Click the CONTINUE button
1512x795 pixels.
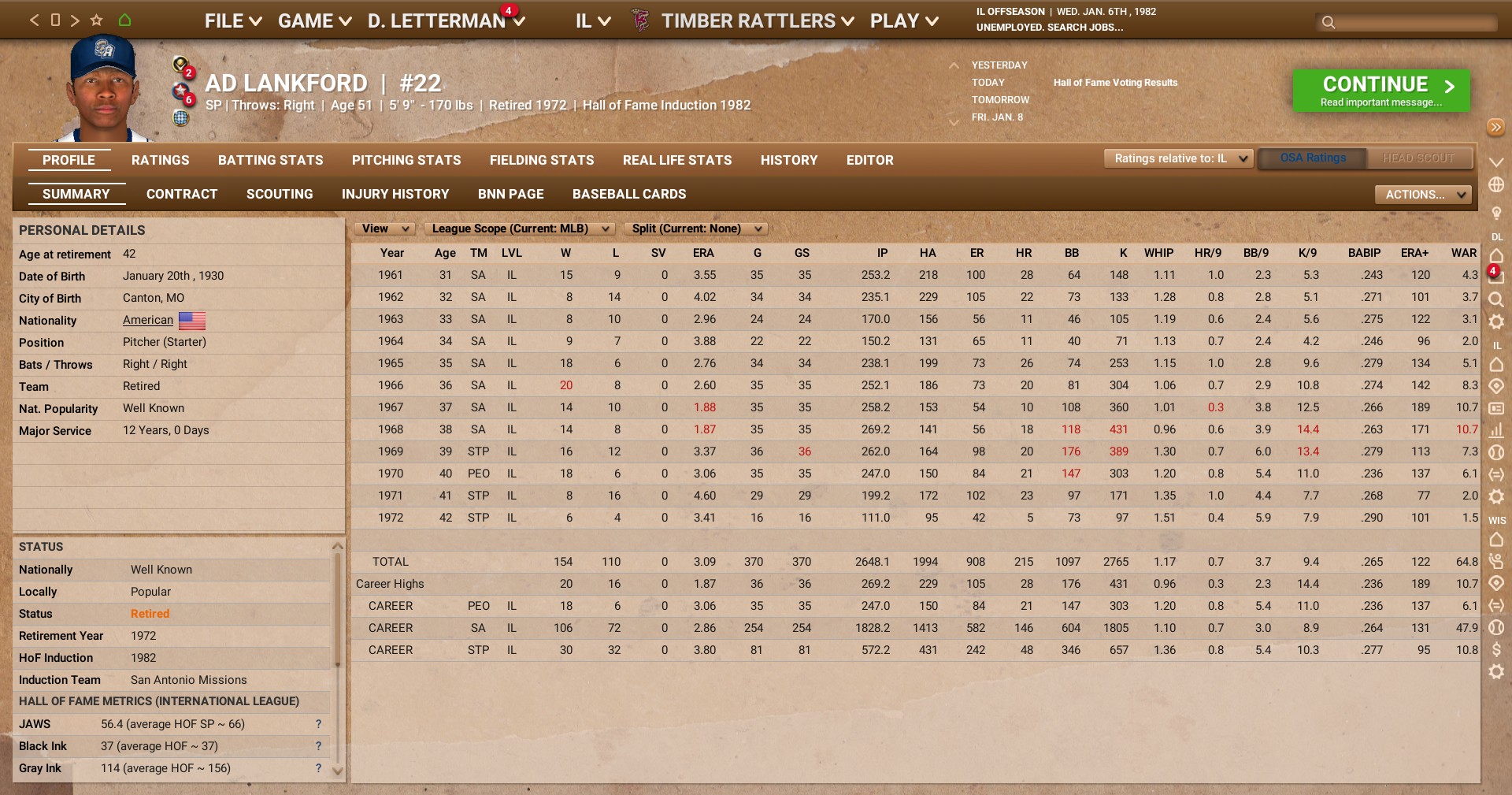coord(1380,89)
